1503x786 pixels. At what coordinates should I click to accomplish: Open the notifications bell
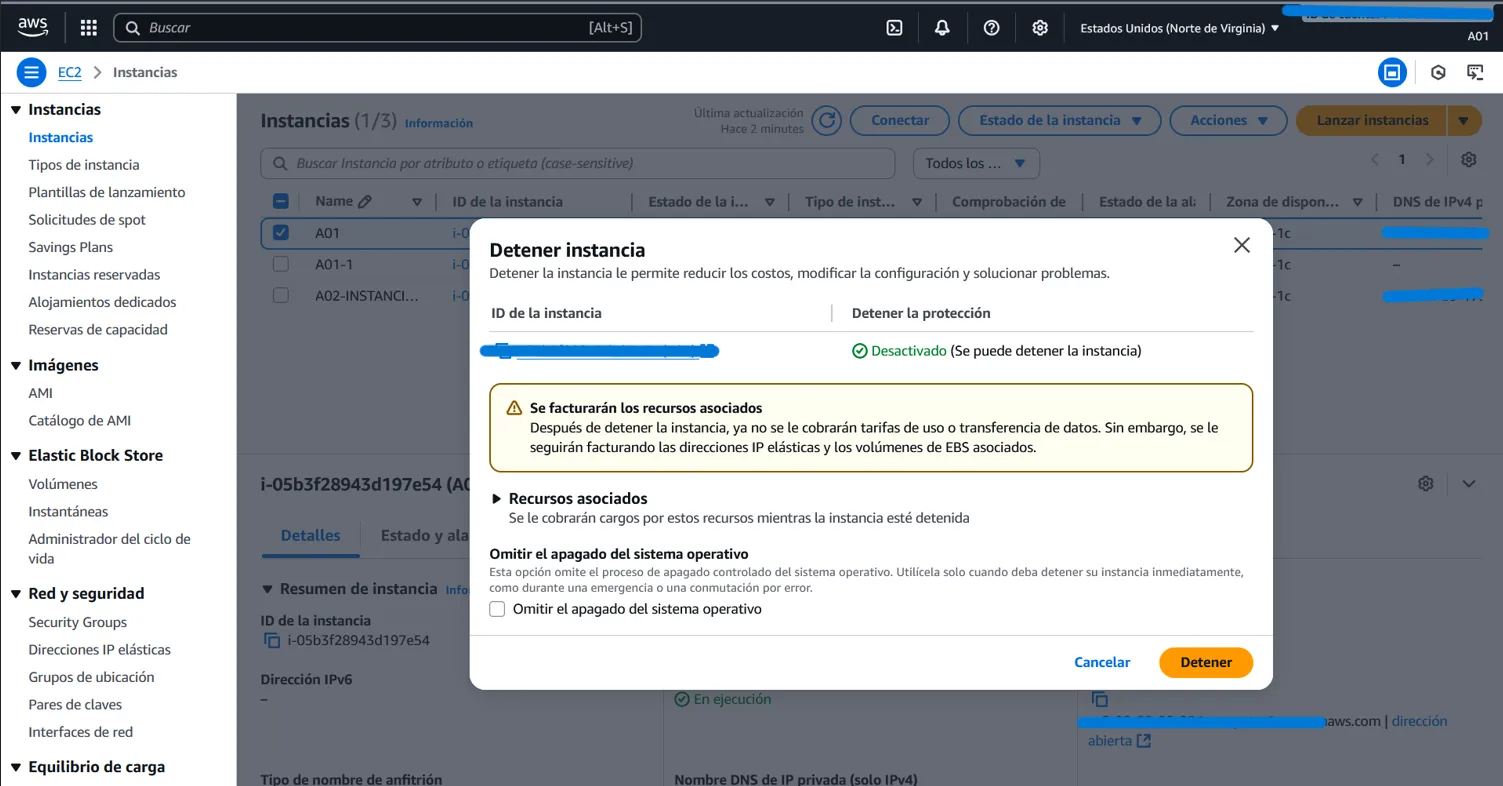pos(942,28)
